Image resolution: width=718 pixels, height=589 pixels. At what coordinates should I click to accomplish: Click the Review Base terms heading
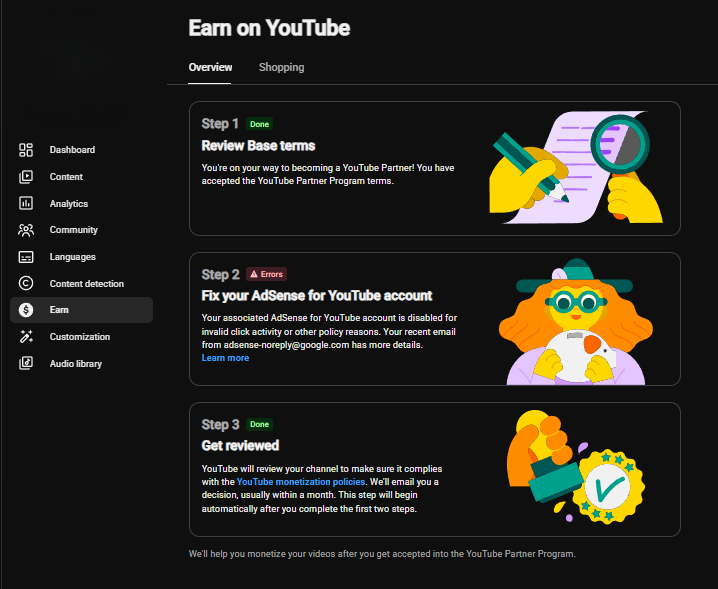pos(258,146)
